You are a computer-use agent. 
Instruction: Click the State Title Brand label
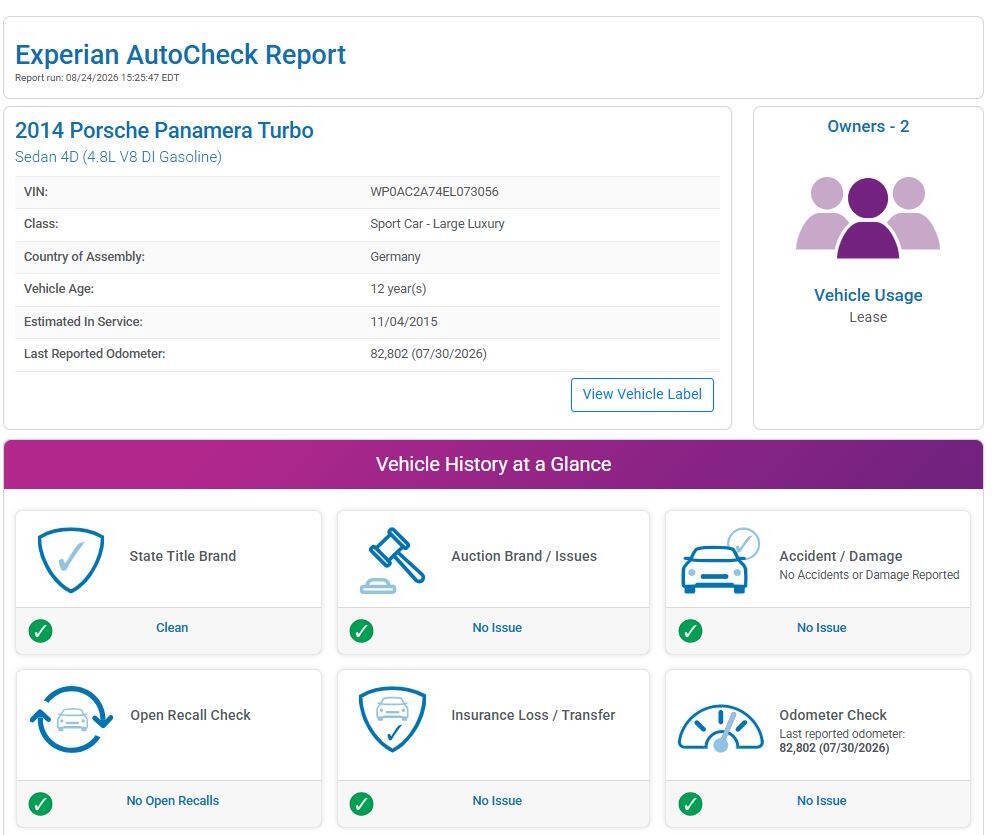(183, 556)
